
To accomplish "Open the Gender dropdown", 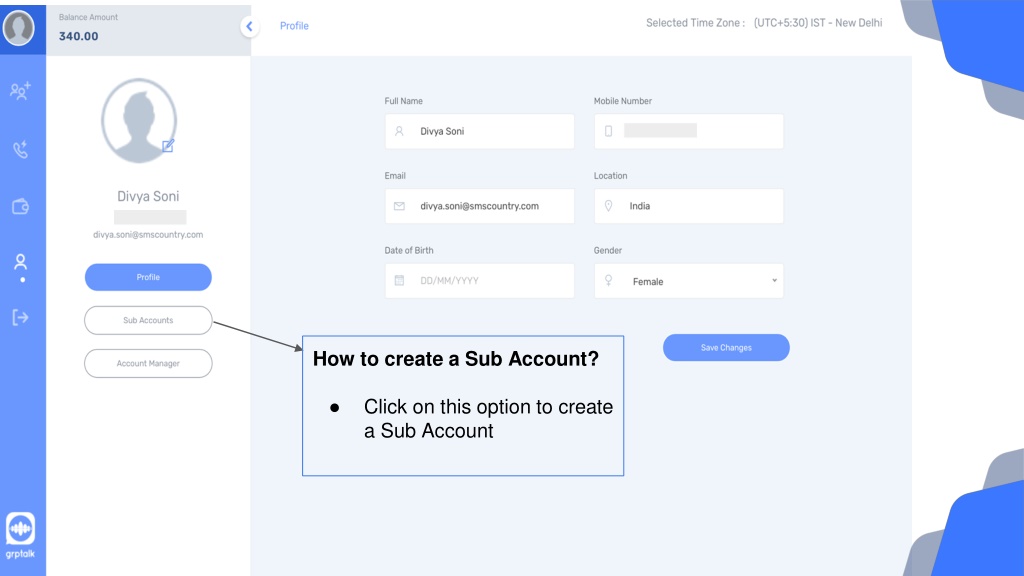I will click(x=688, y=281).
